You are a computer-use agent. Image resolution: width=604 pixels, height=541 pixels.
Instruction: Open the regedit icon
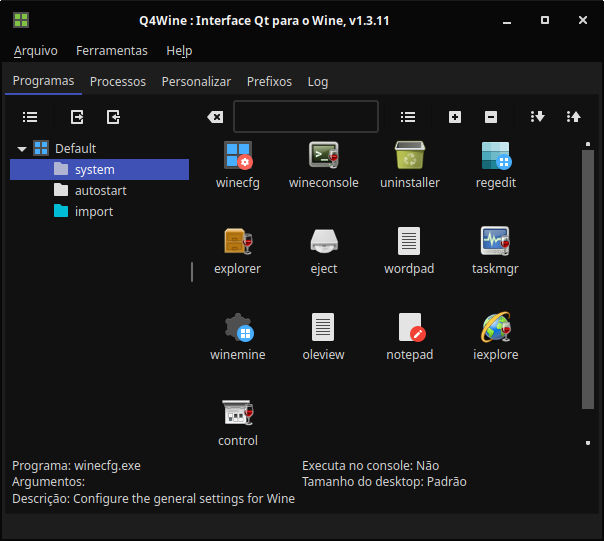[496, 156]
